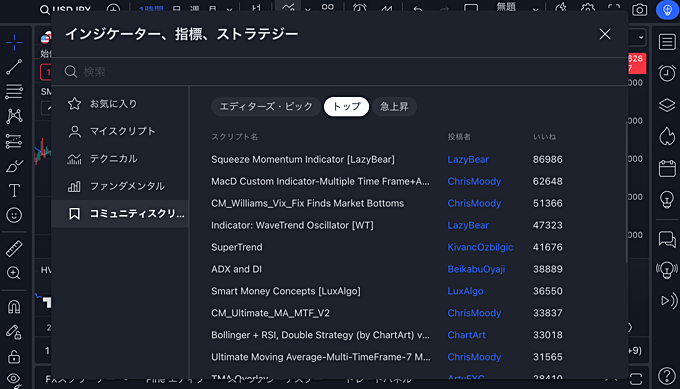Open LazyBear author link on Squeeze Momentum row
This screenshot has height=389, width=680.
click(468, 160)
